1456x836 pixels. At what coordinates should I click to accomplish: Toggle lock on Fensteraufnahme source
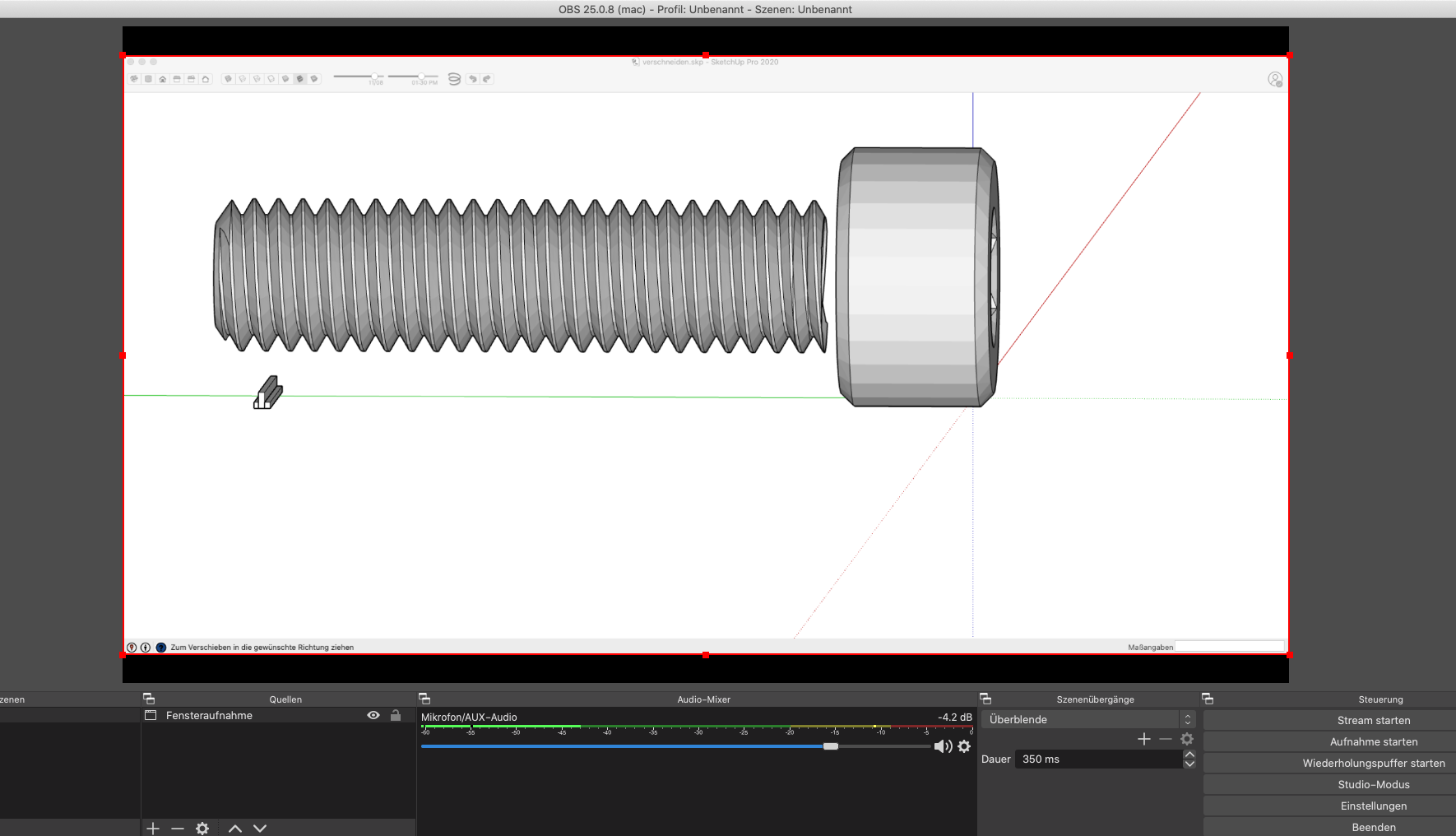tap(396, 715)
